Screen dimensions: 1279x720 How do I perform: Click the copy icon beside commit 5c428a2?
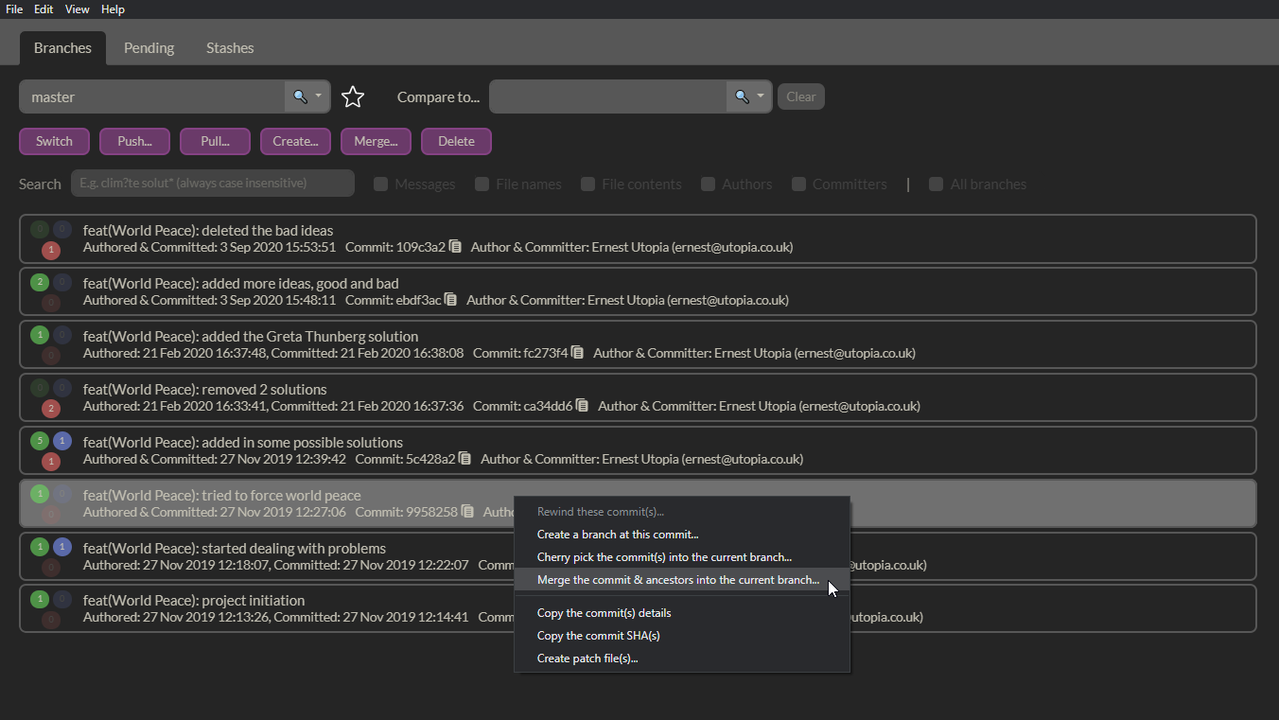465,459
